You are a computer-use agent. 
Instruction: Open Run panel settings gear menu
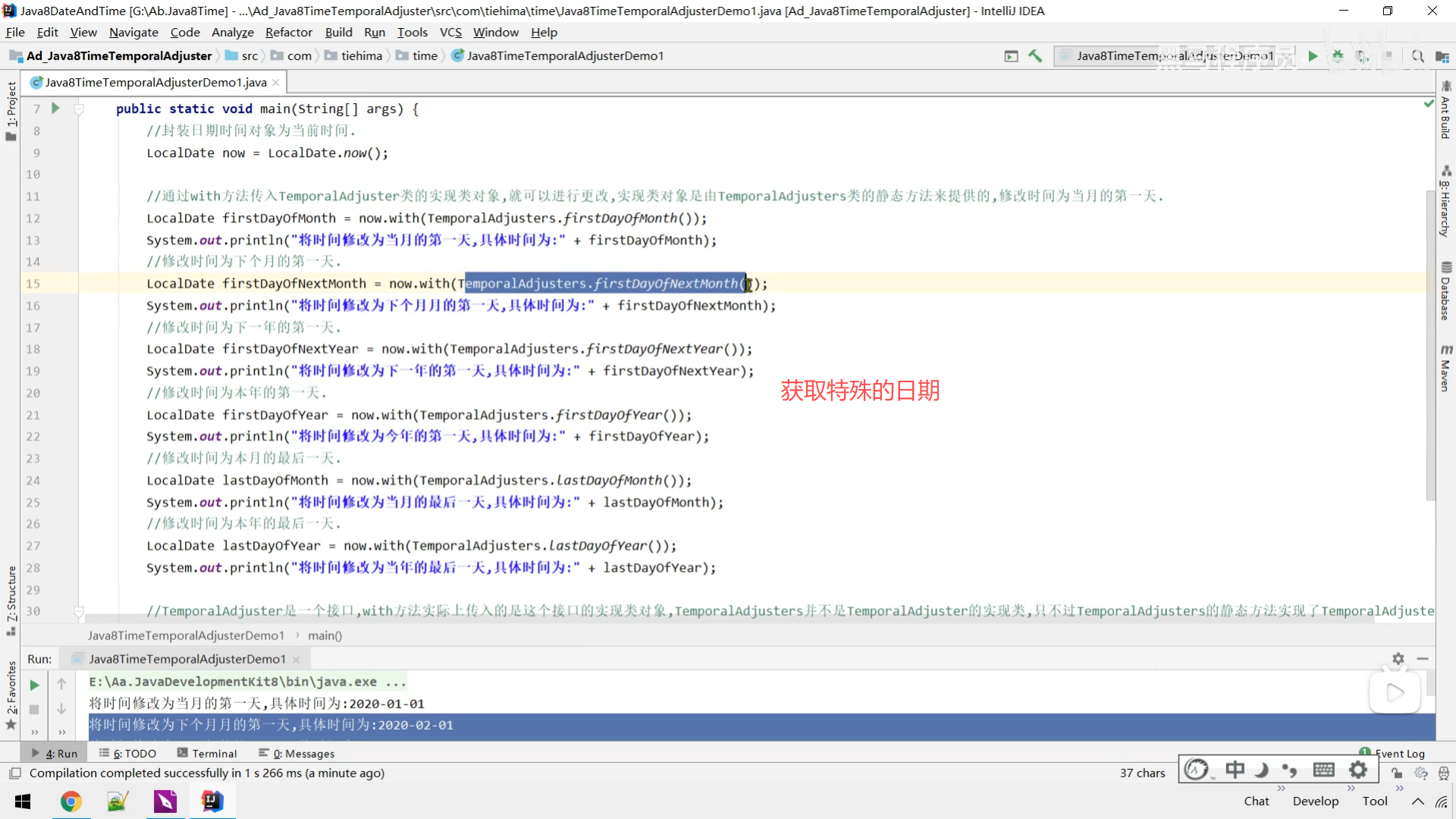tap(1398, 659)
